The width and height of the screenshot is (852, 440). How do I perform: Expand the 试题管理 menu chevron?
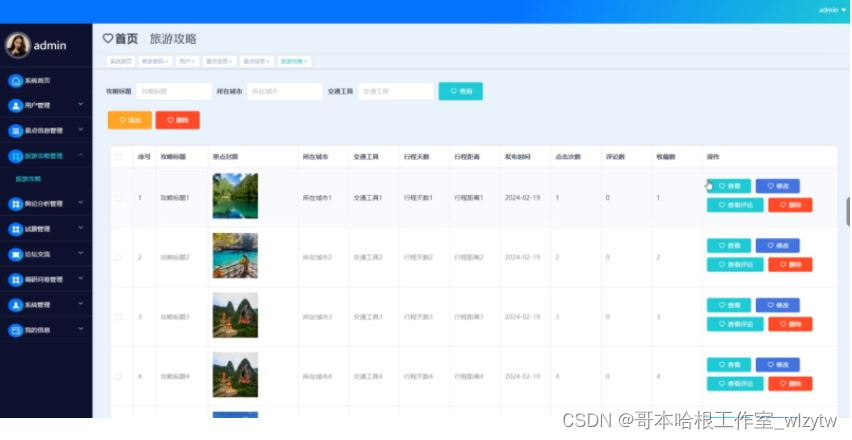81,228
